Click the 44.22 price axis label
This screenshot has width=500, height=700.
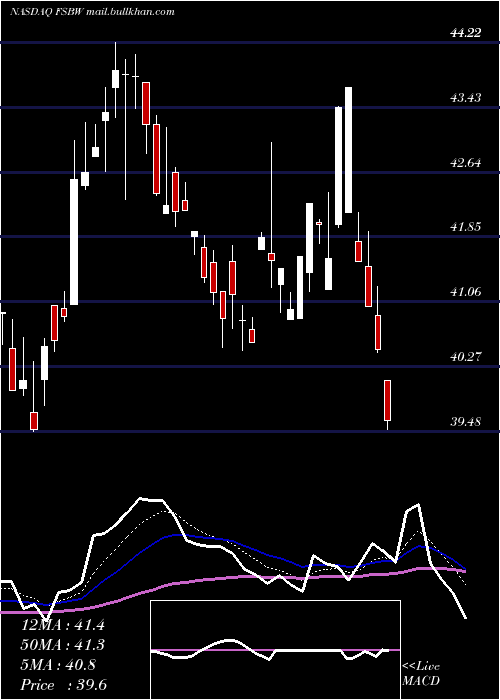(x=466, y=33)
